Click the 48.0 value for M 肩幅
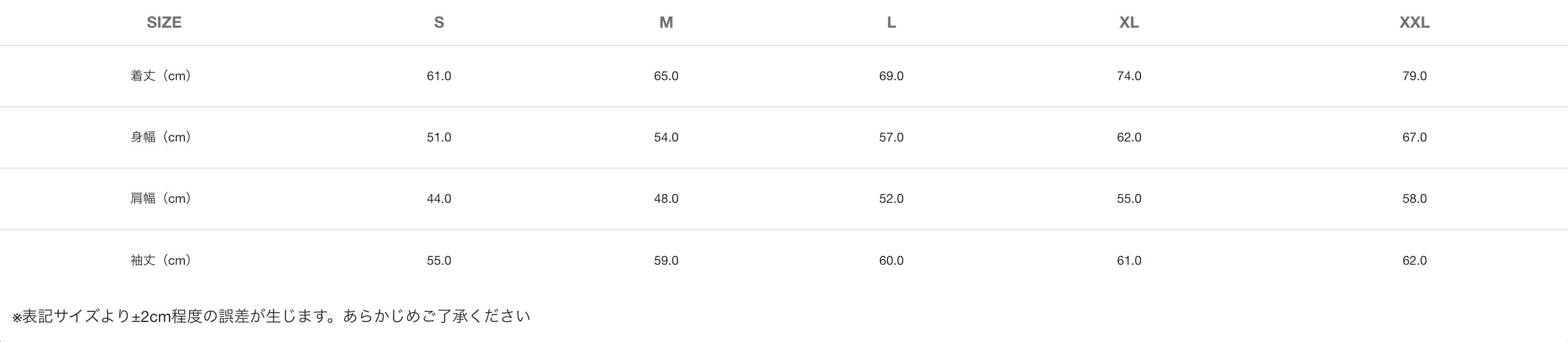Viewport: 1568px width, 342px height. 666,199
